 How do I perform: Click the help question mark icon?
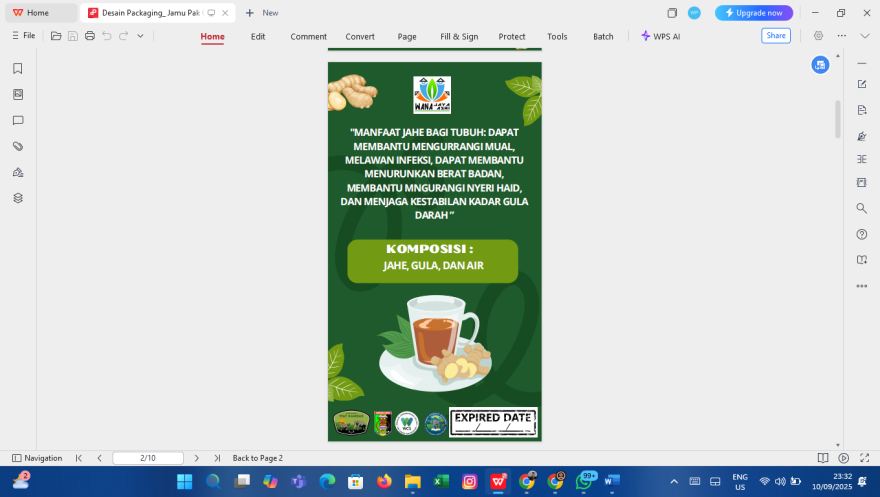click(861, 234)
